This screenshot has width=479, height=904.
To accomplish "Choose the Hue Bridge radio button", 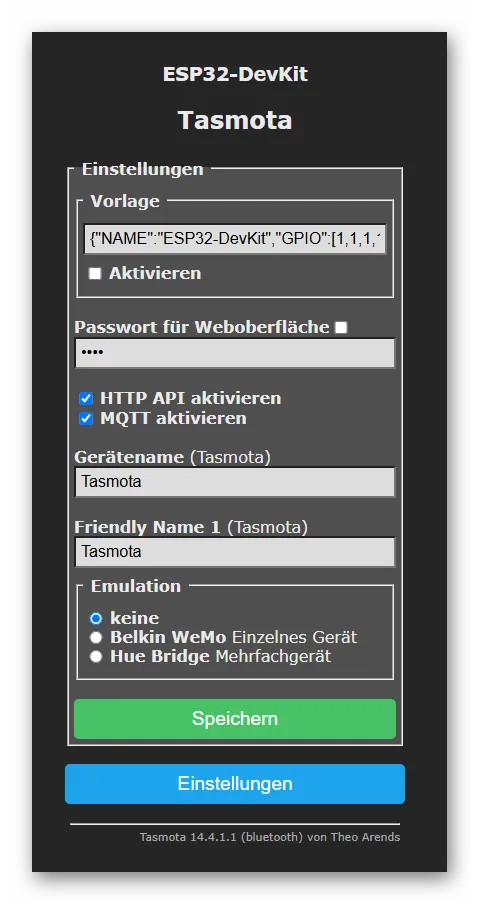I will coord(96,657).
